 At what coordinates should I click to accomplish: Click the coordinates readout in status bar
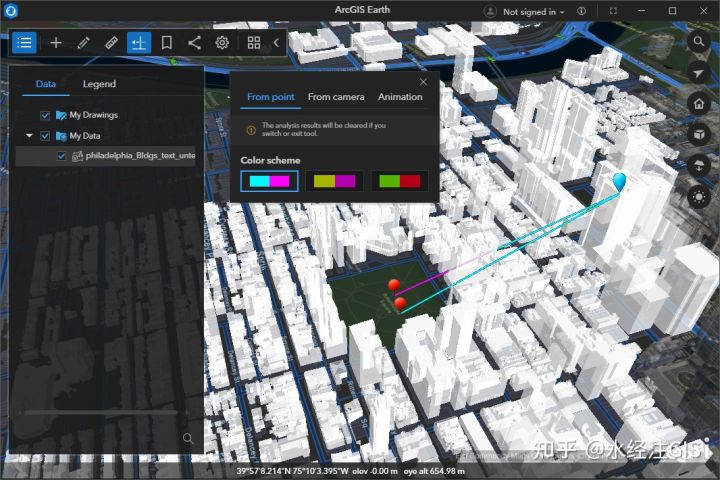coord(292,471)
